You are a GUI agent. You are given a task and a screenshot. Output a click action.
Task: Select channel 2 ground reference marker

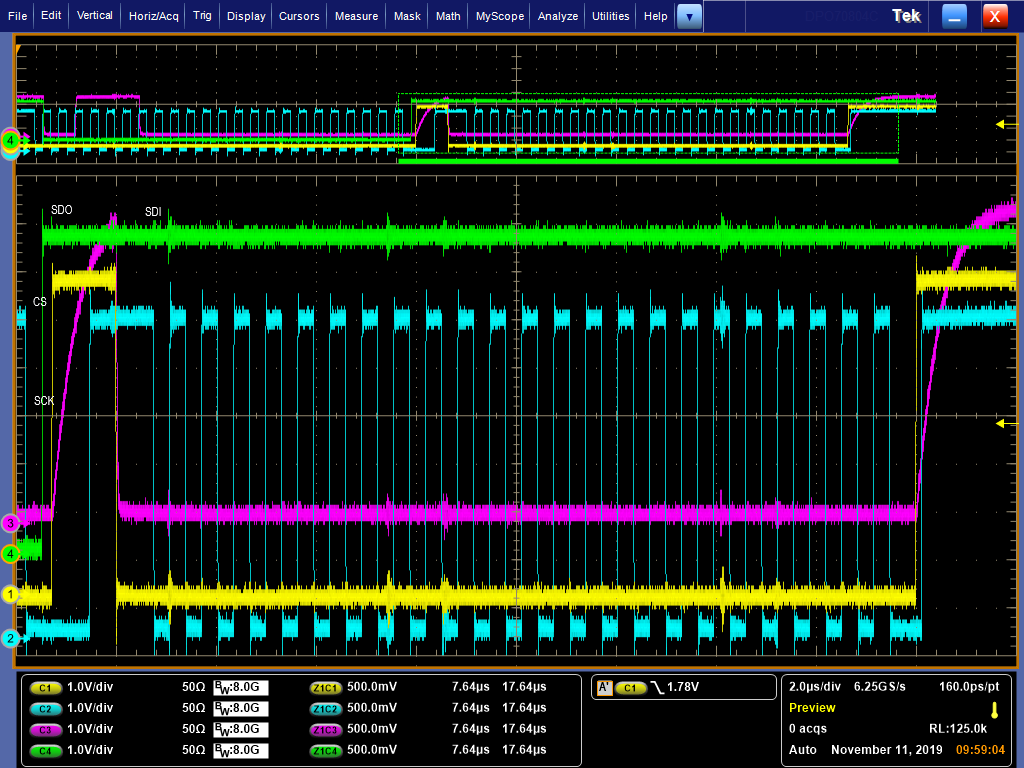coord(11,638)
